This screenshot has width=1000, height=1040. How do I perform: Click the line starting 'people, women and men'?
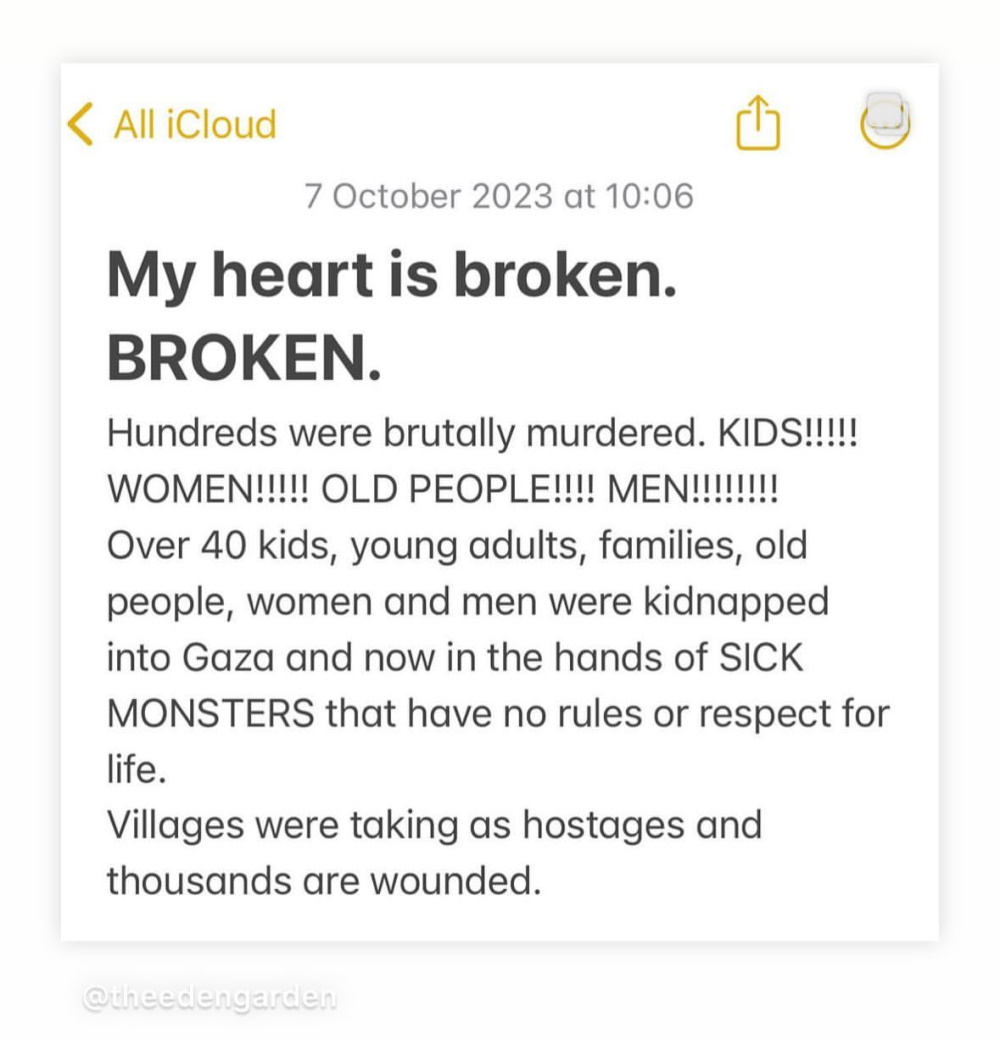point(468,602)
